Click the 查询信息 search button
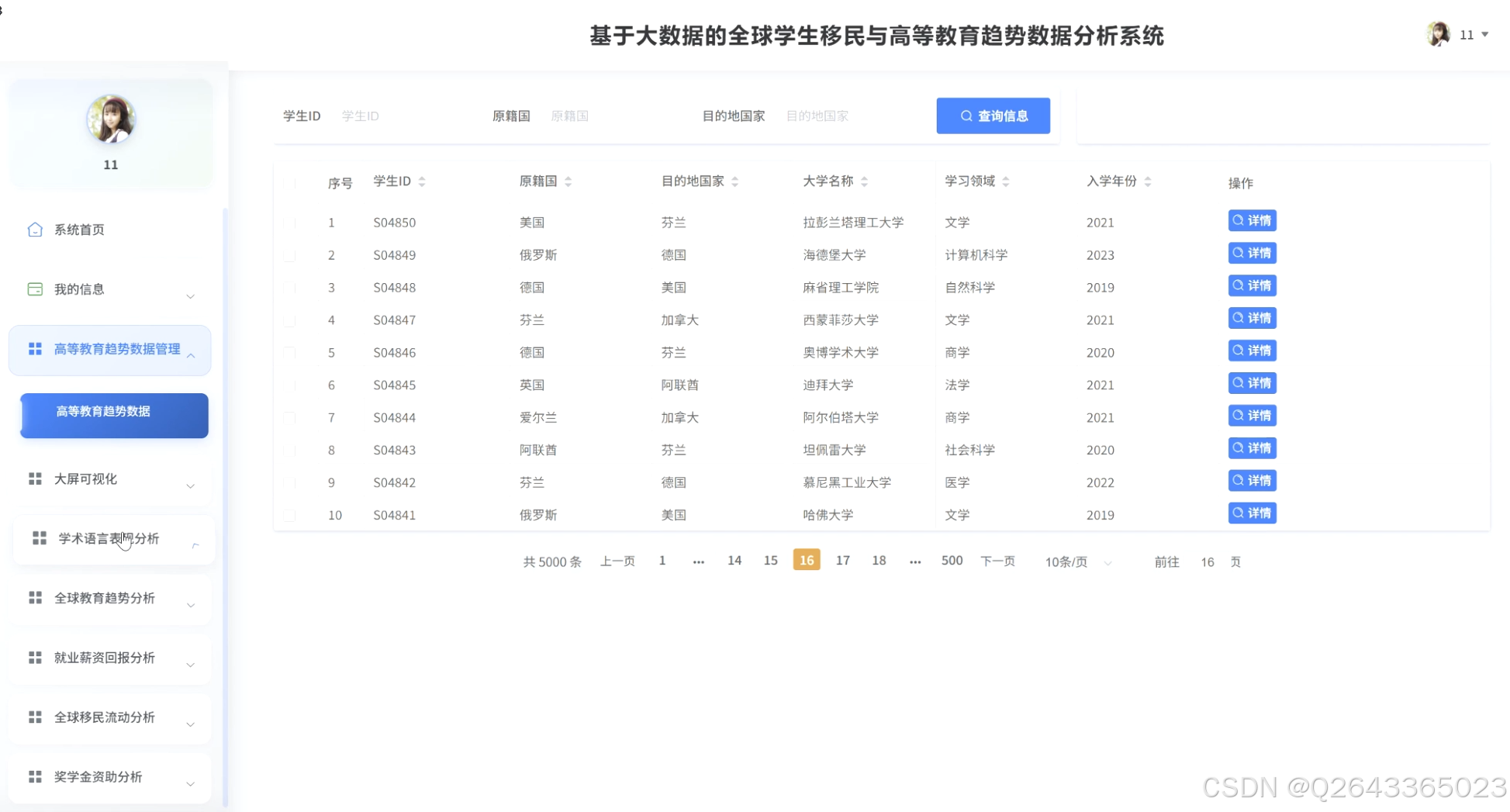The height and width of the screenshot is (812, 1510). (x=993, y=116)
